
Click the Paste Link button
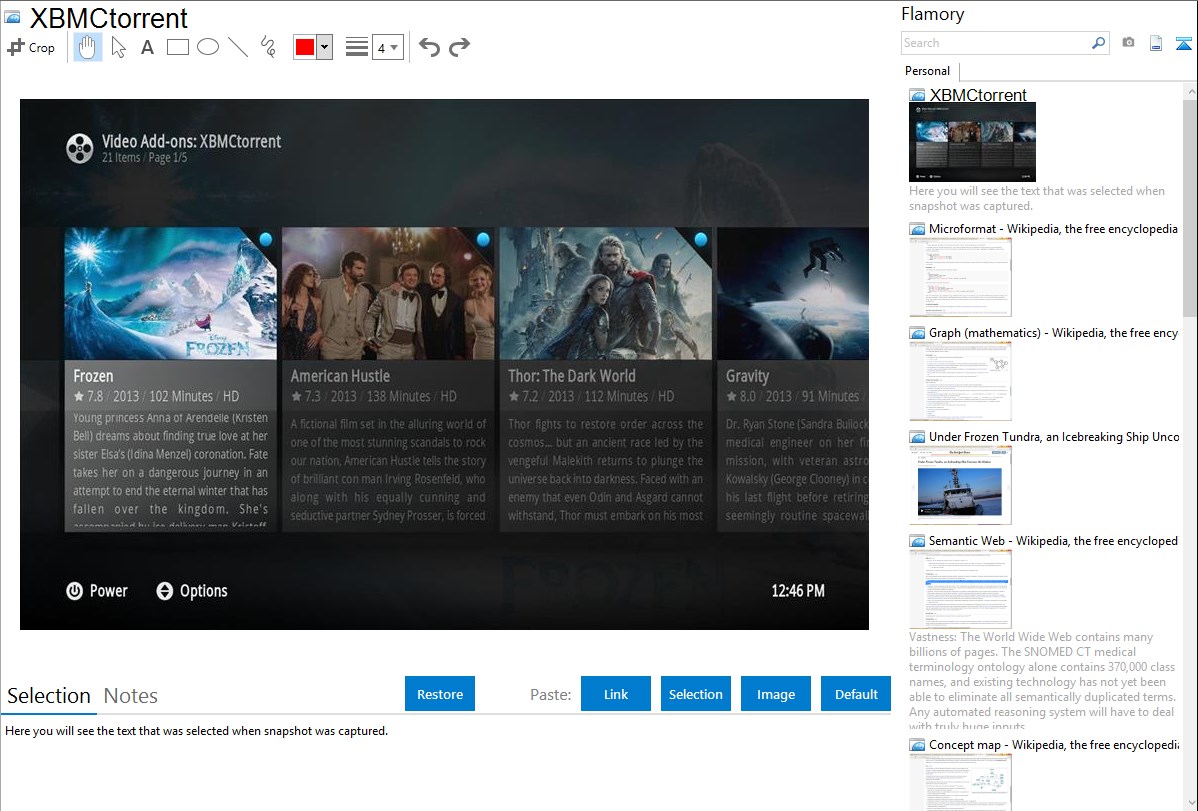click(x=616, y=694)
